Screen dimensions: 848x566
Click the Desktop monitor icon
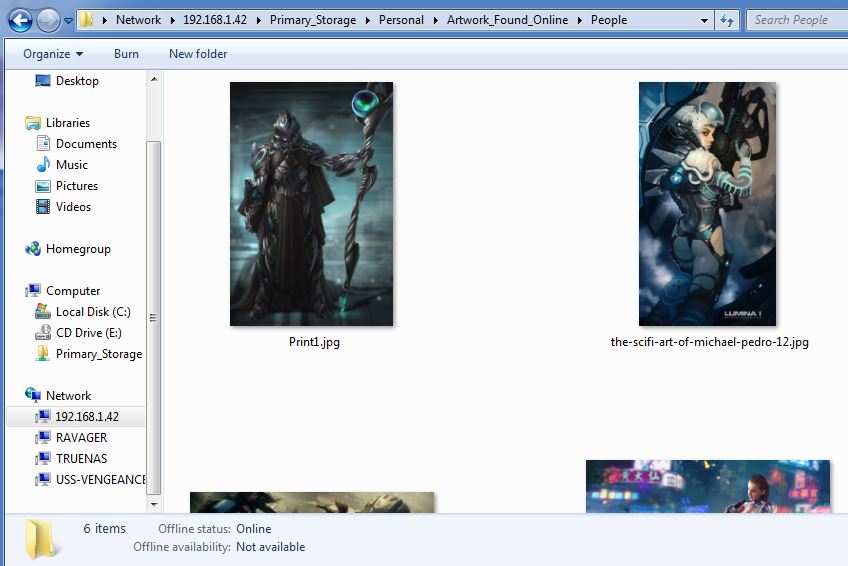43,81
